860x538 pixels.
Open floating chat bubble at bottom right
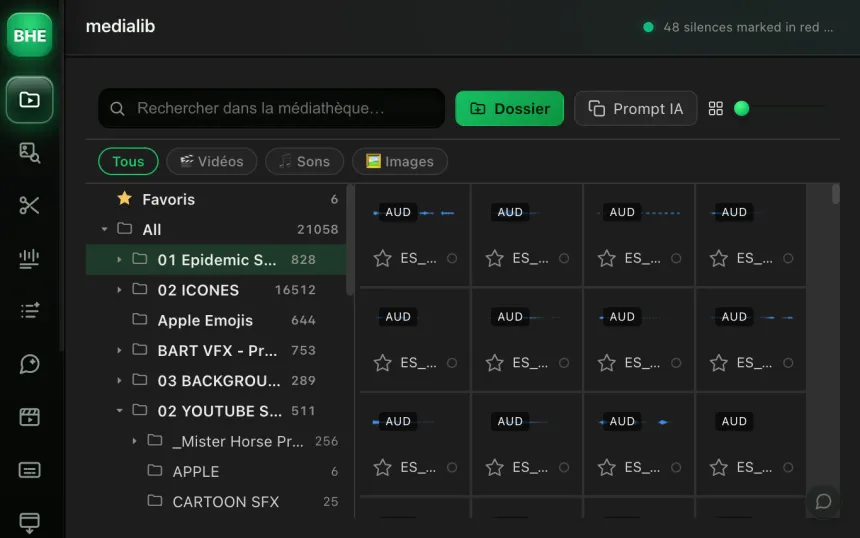coord(823,501)
